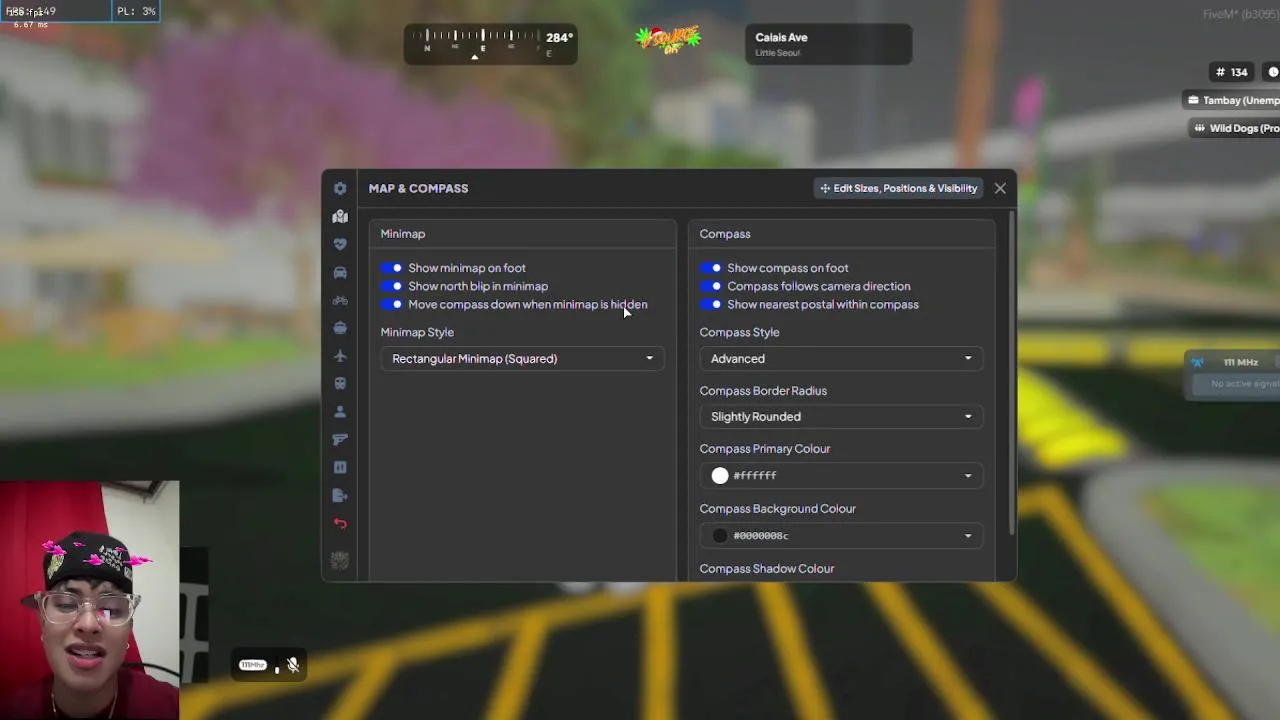Click the export file icon in sidebar

click(x=340, y=495)
